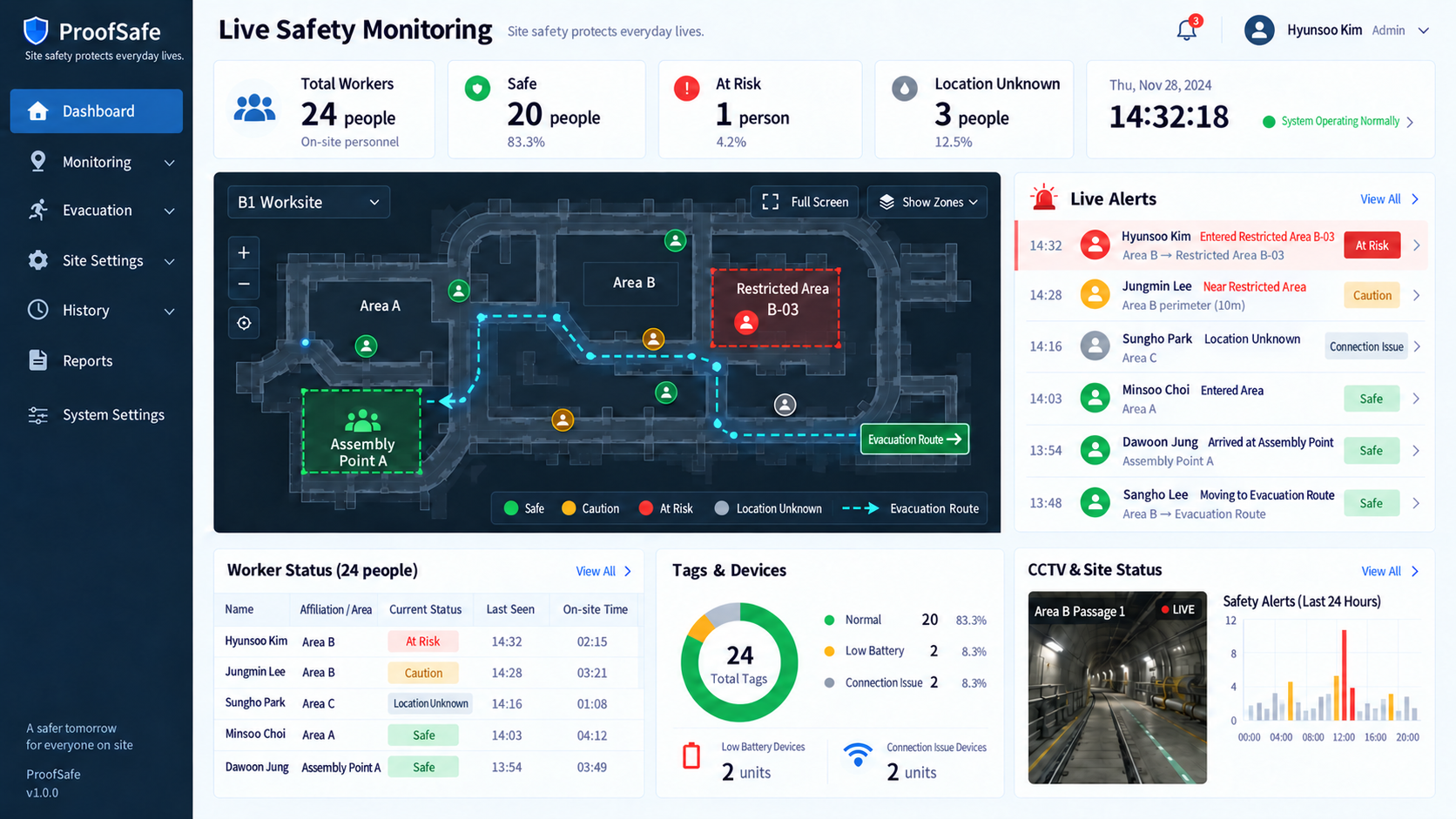Click Location Unknown status for Sungho Park row
1456x819 pixels.
click(430, 703)
